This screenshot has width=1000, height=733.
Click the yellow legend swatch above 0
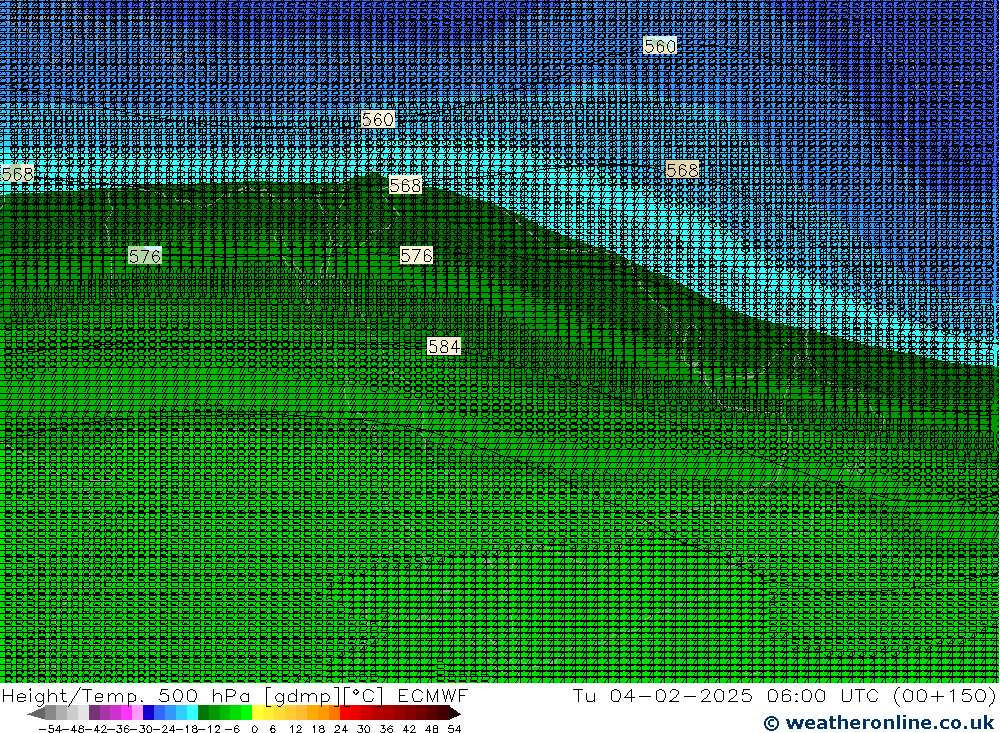[x=258, y=713]
